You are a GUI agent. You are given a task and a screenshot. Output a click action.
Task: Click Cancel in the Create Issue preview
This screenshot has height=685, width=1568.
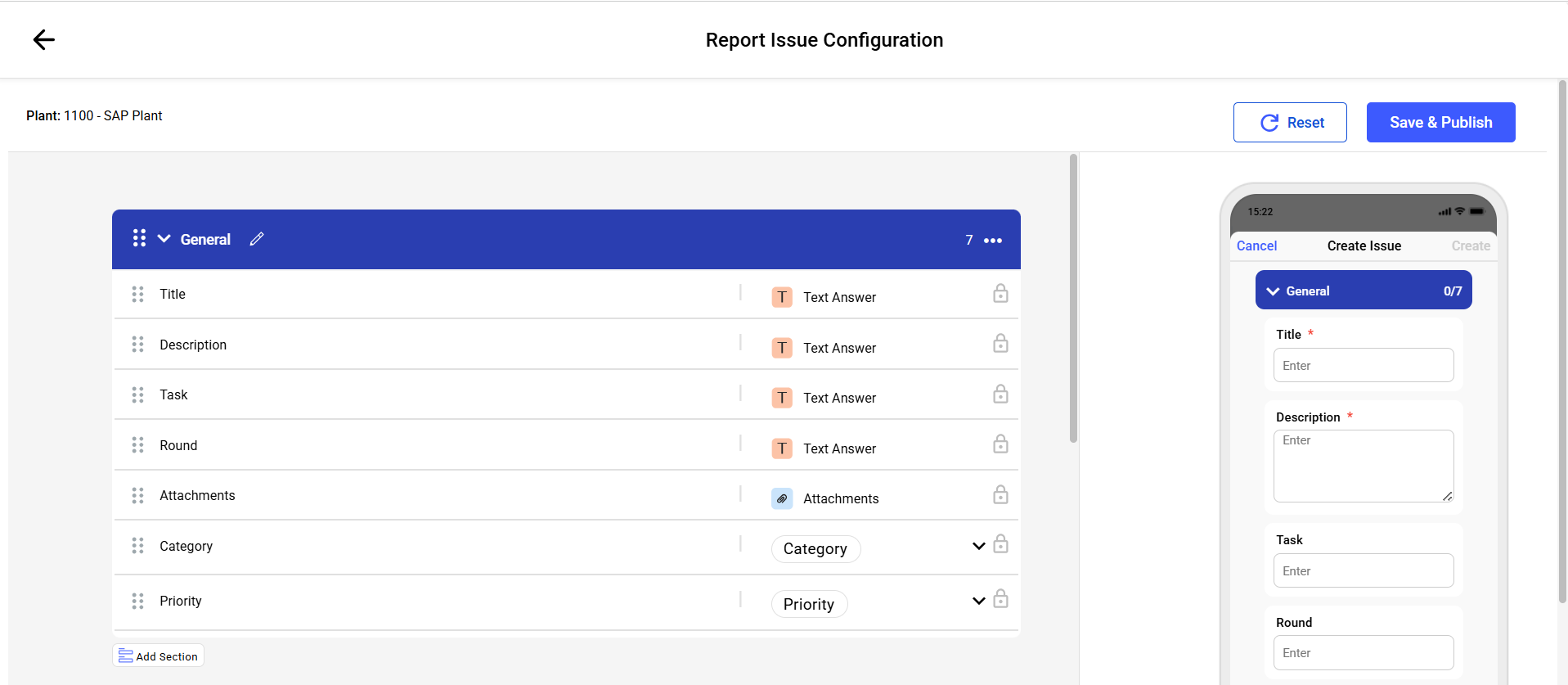point(1256,246)
